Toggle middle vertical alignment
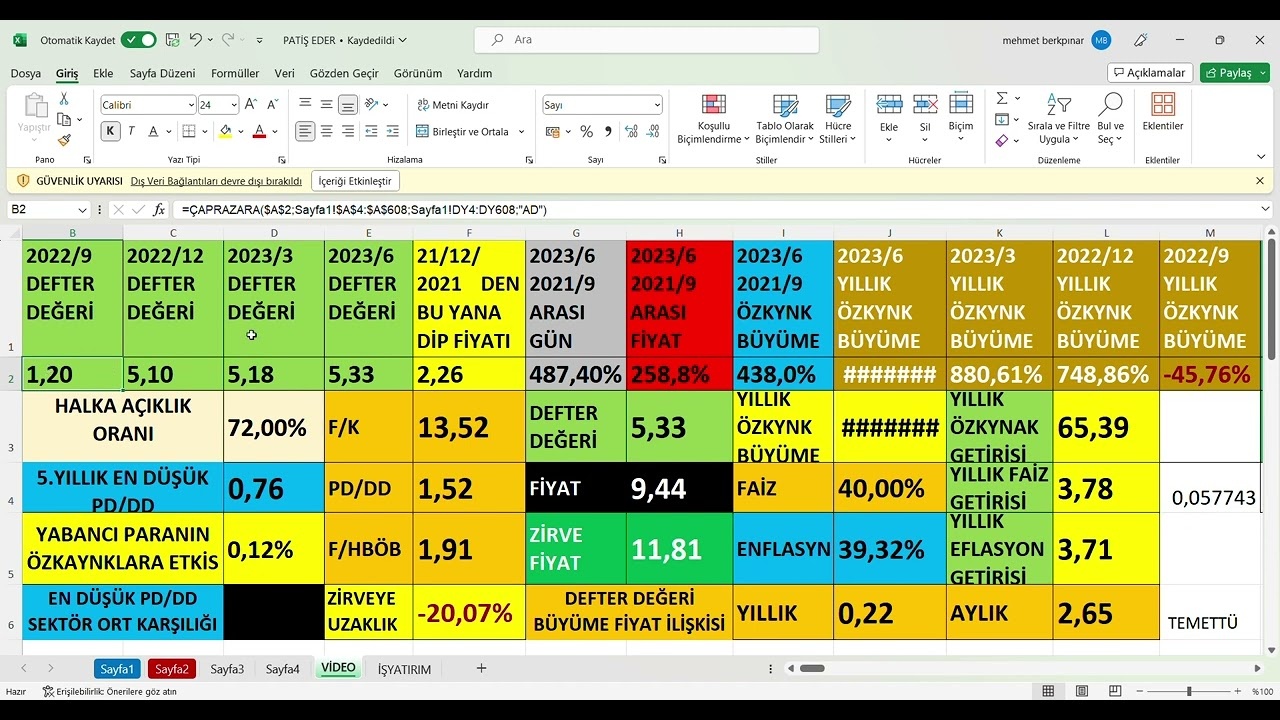 pos(327,104)
